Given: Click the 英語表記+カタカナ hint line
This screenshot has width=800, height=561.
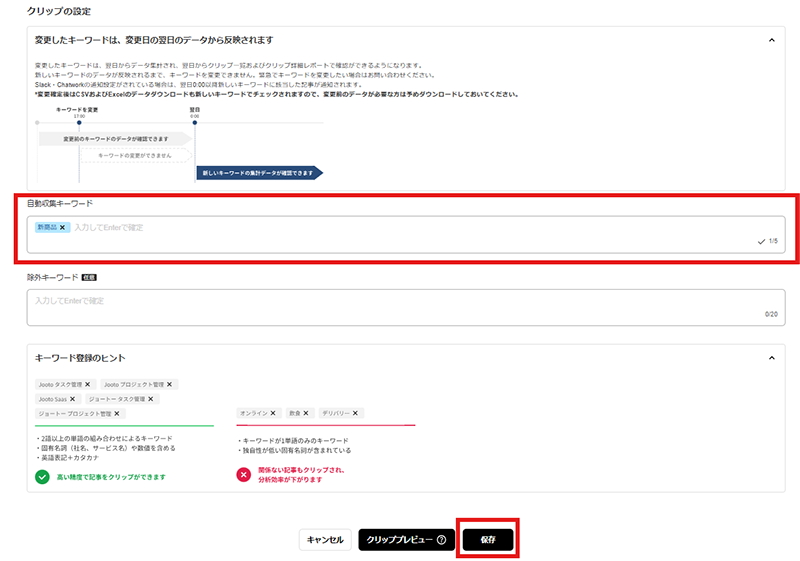Looking at the screenshot, I should [70, 457].
